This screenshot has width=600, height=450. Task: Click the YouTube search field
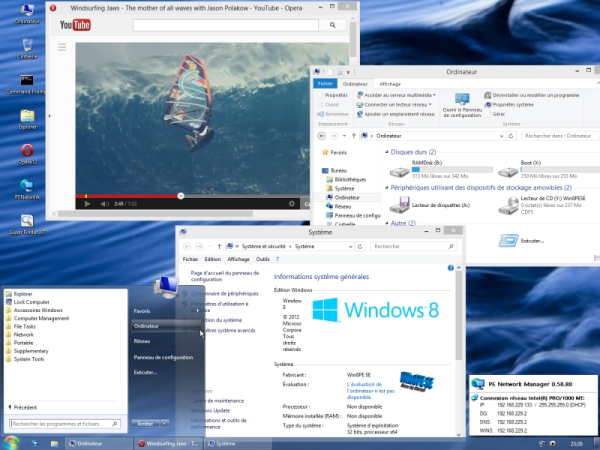(x=226, y=25)
